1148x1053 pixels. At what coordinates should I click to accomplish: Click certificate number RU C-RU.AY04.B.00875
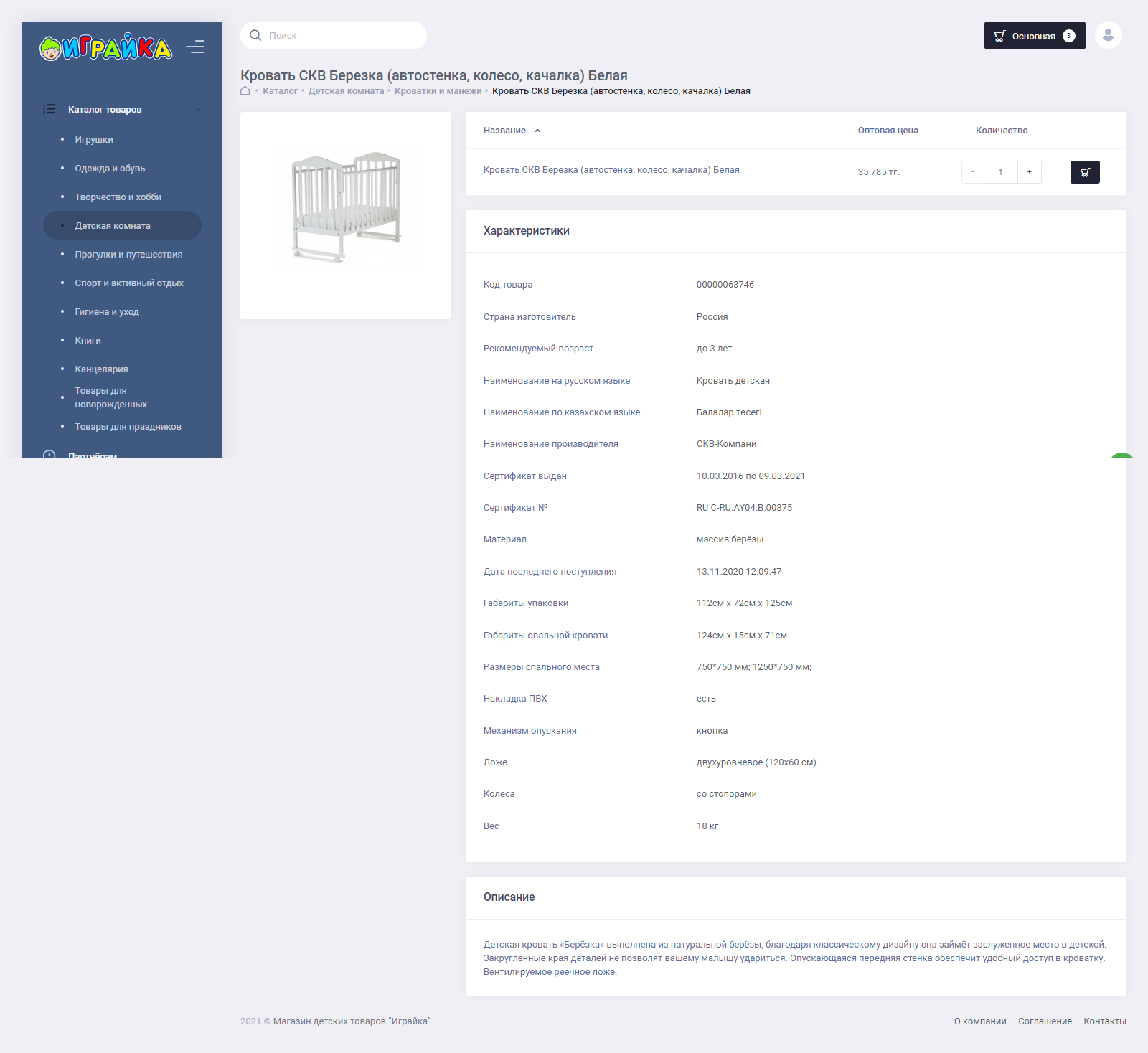tap(745, 508)
